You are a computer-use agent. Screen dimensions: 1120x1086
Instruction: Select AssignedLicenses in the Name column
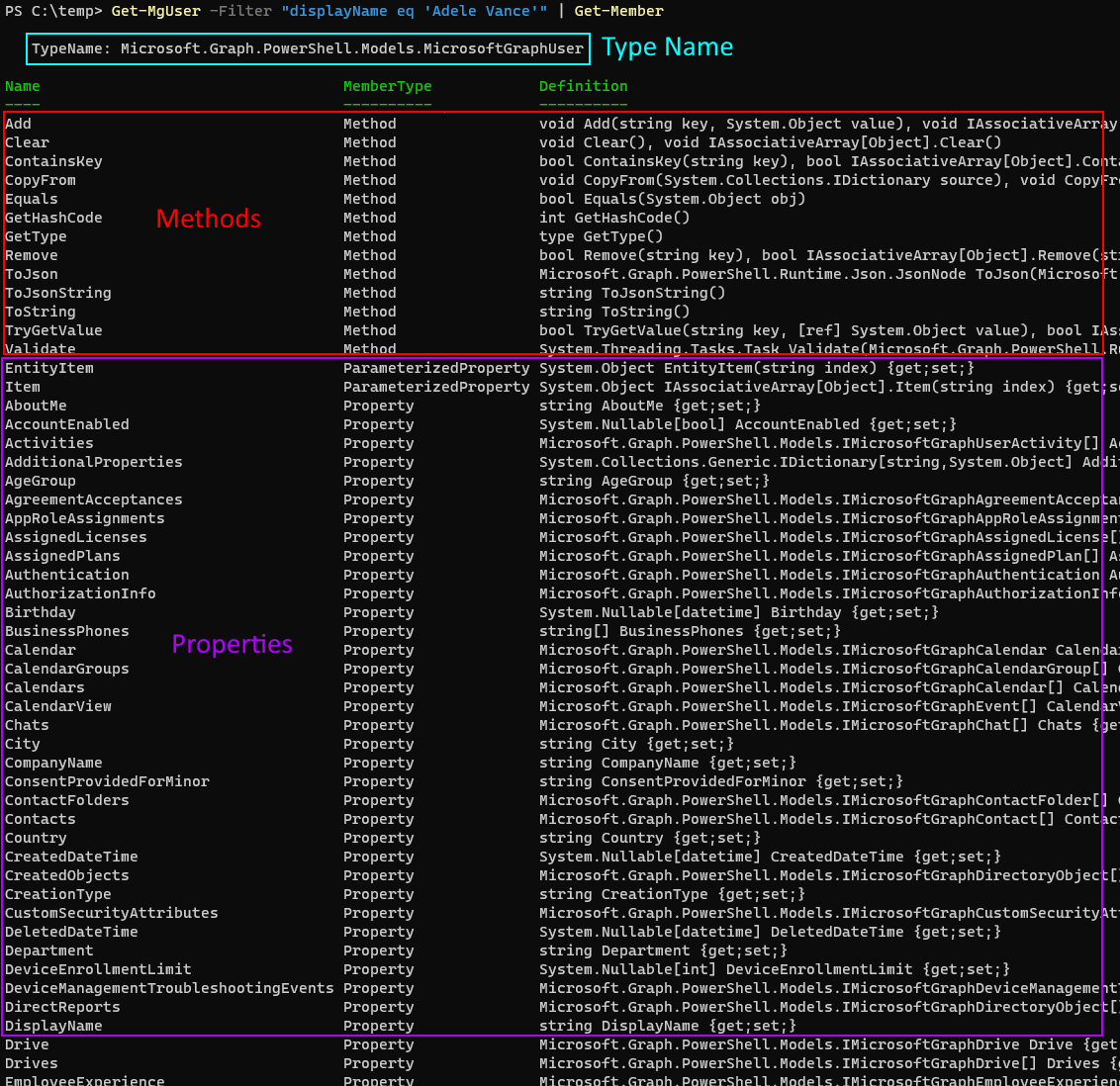point(76,538)
